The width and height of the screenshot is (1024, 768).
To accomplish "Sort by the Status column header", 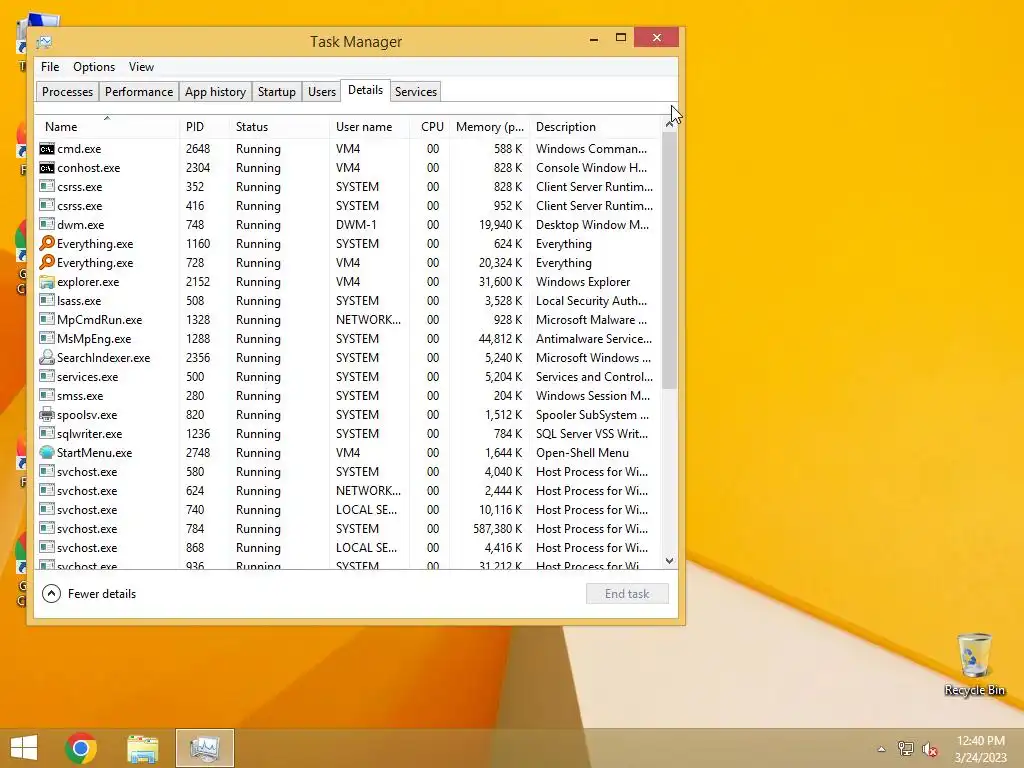I will (280, 127).
